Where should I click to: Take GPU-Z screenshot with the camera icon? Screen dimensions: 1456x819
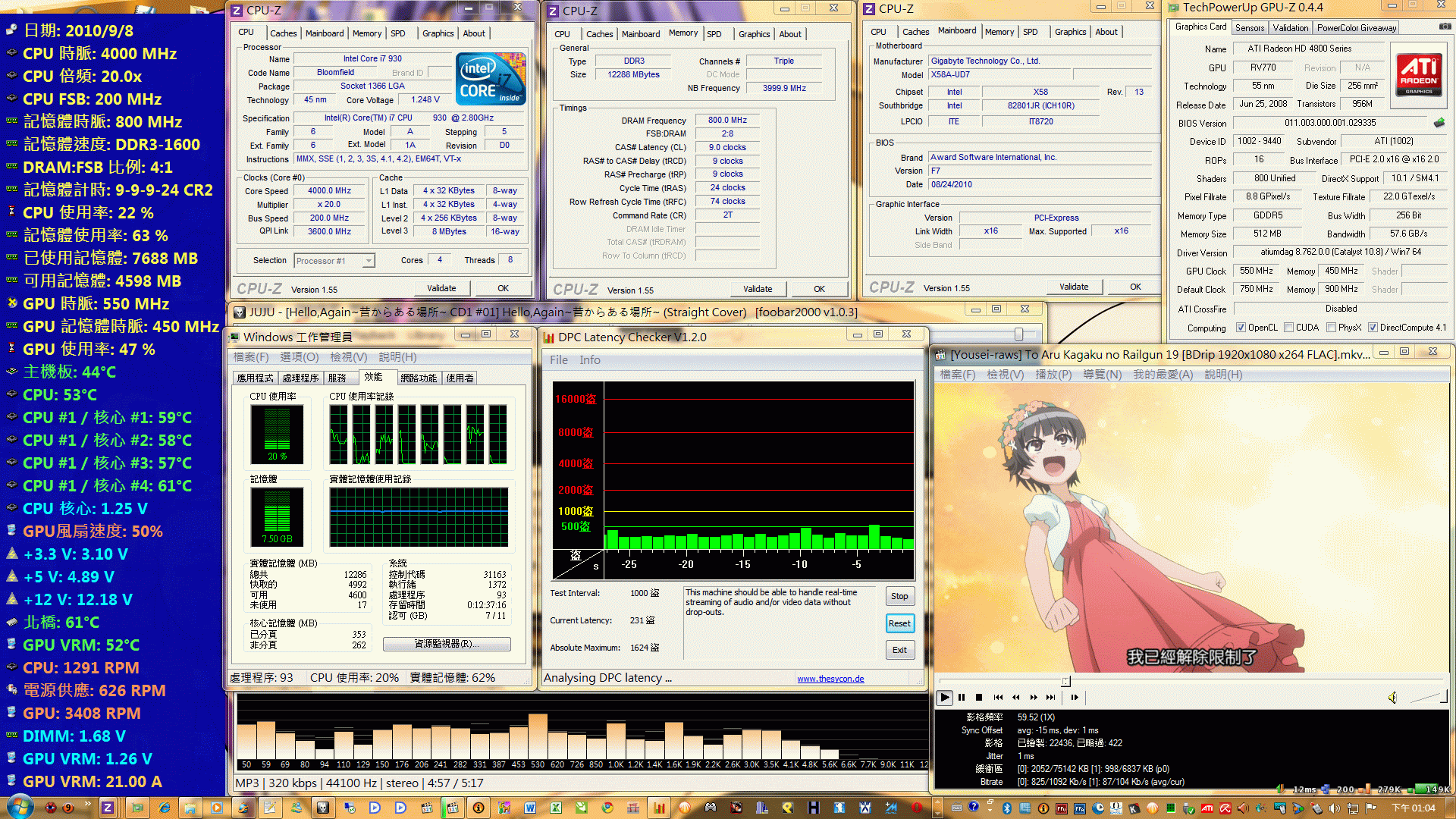(1445, 27)
